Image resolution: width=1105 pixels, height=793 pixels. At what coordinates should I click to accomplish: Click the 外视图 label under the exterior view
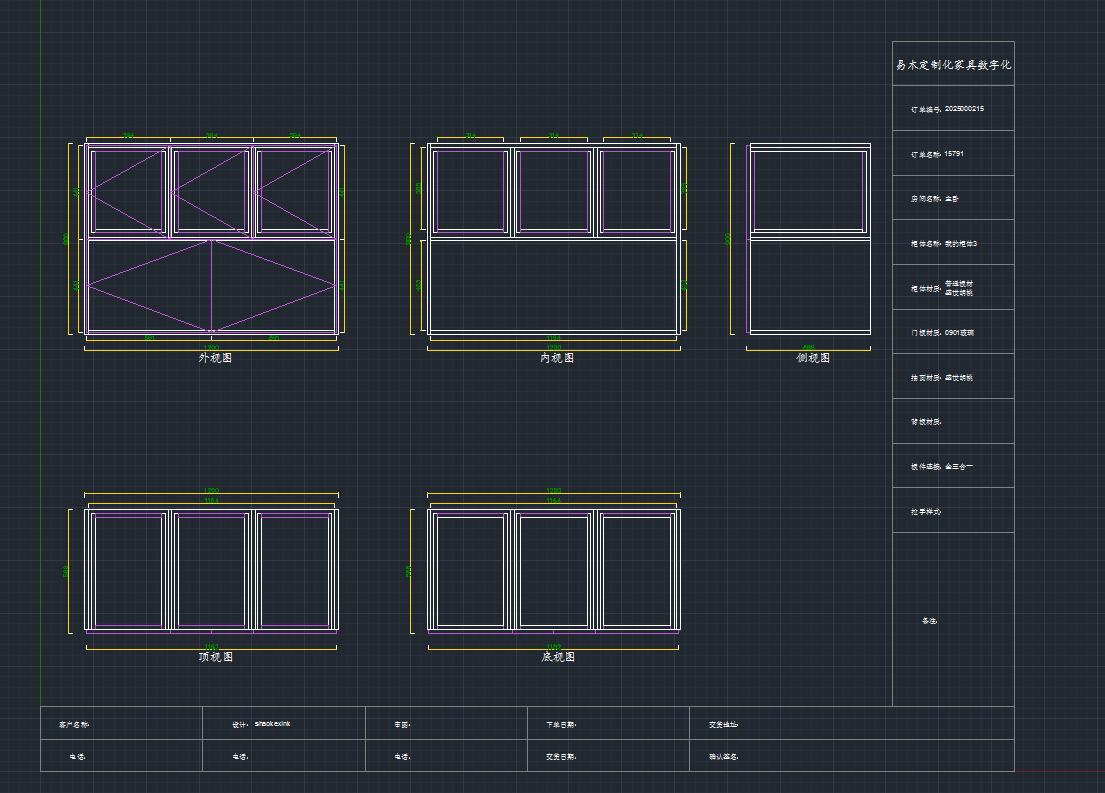point(215,358)
